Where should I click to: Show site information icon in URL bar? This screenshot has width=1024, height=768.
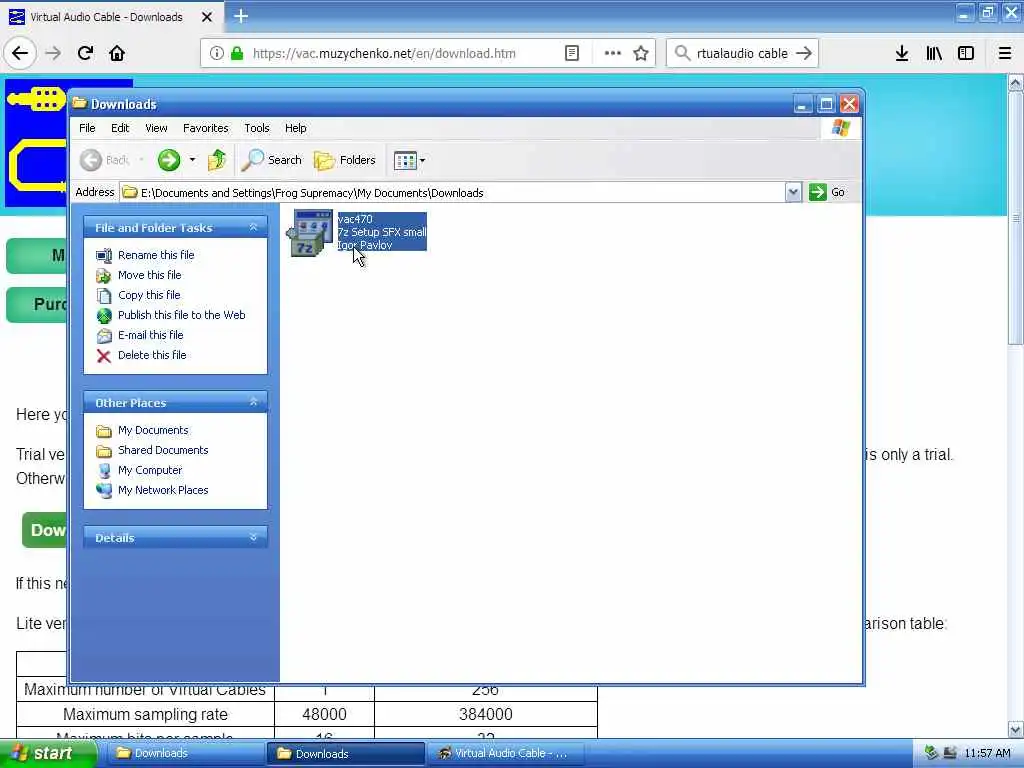click(x=216, y=53)
